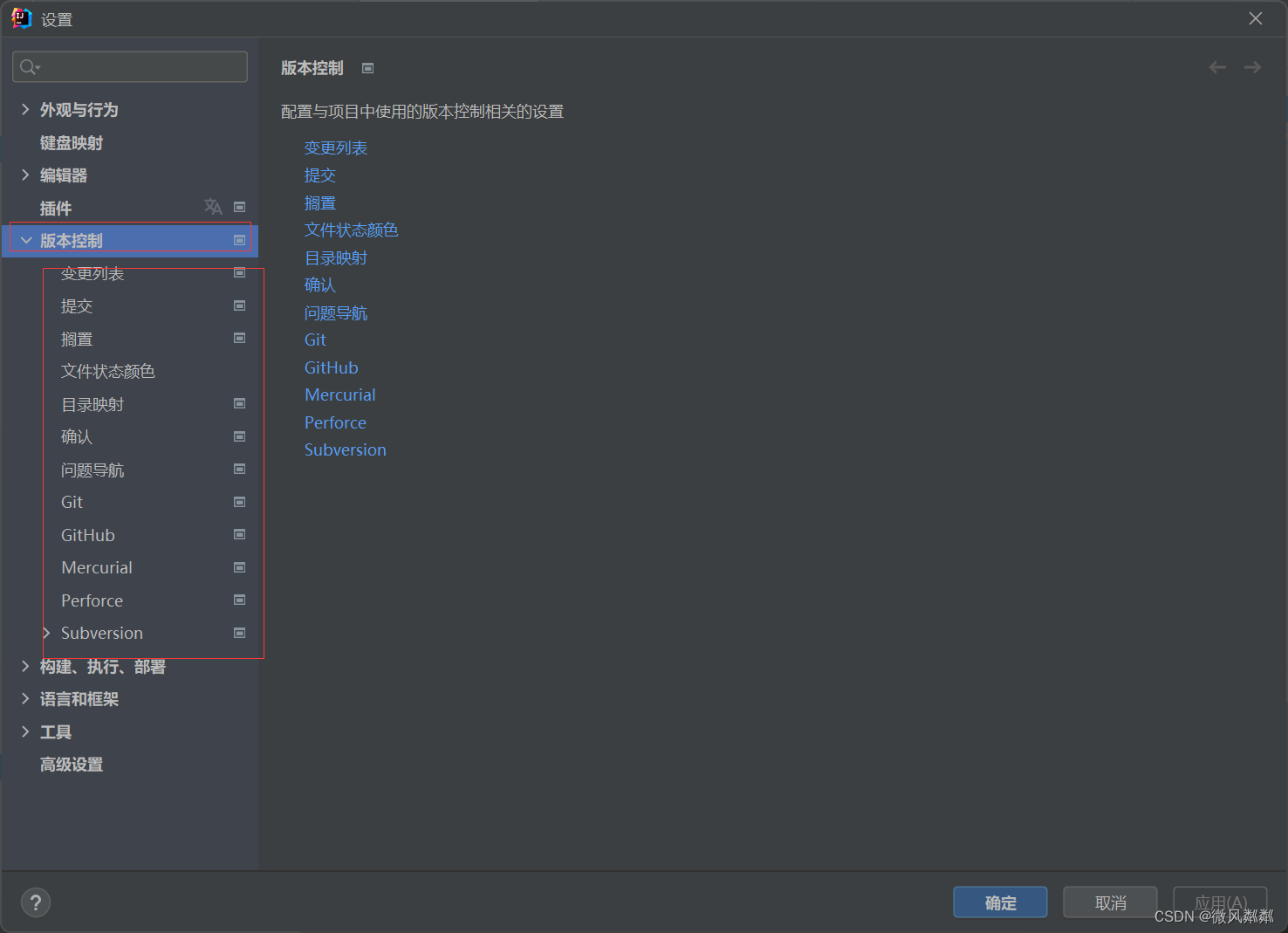Click the project icon next to 目录映射 in tree
This screenshot has width=1288, height=933.
point(239,404)
